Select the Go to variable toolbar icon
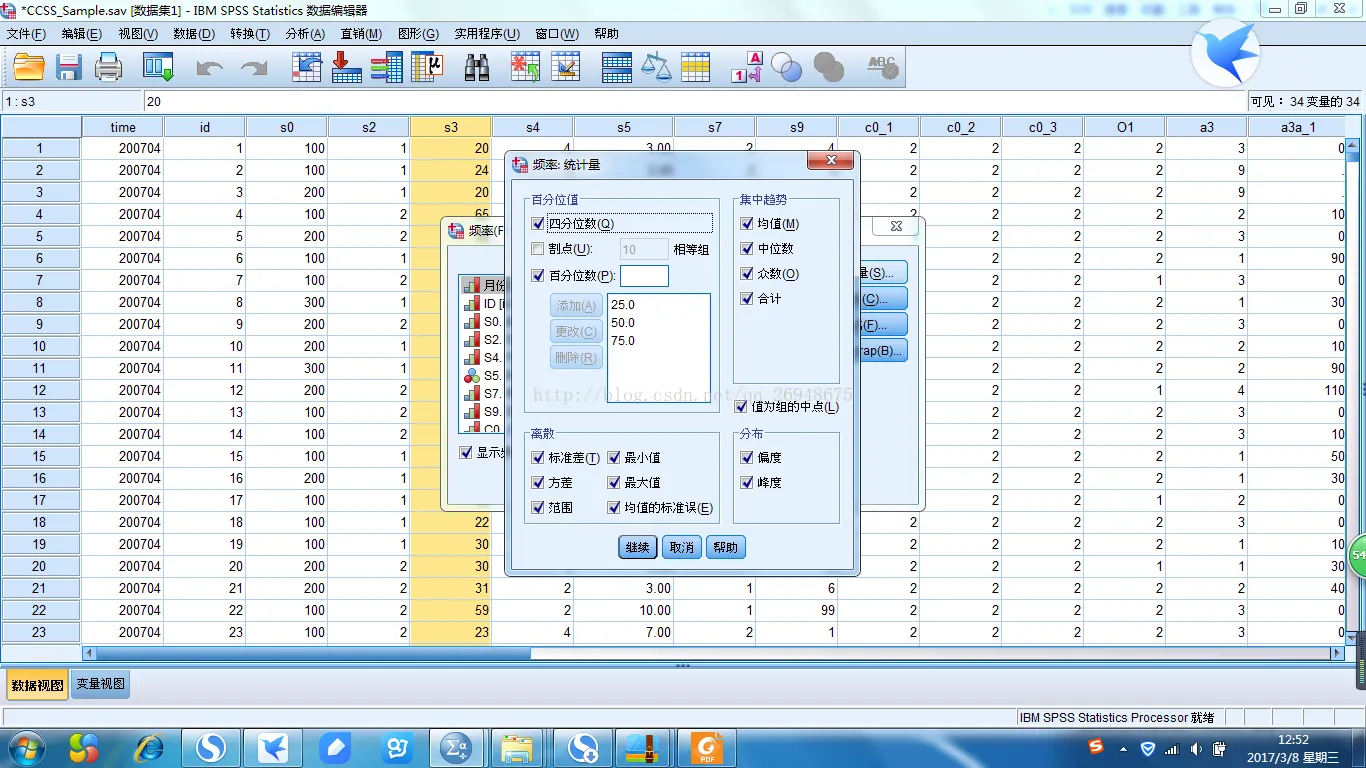The height and width of the screenshot is (768, 1366). [346, 67]
